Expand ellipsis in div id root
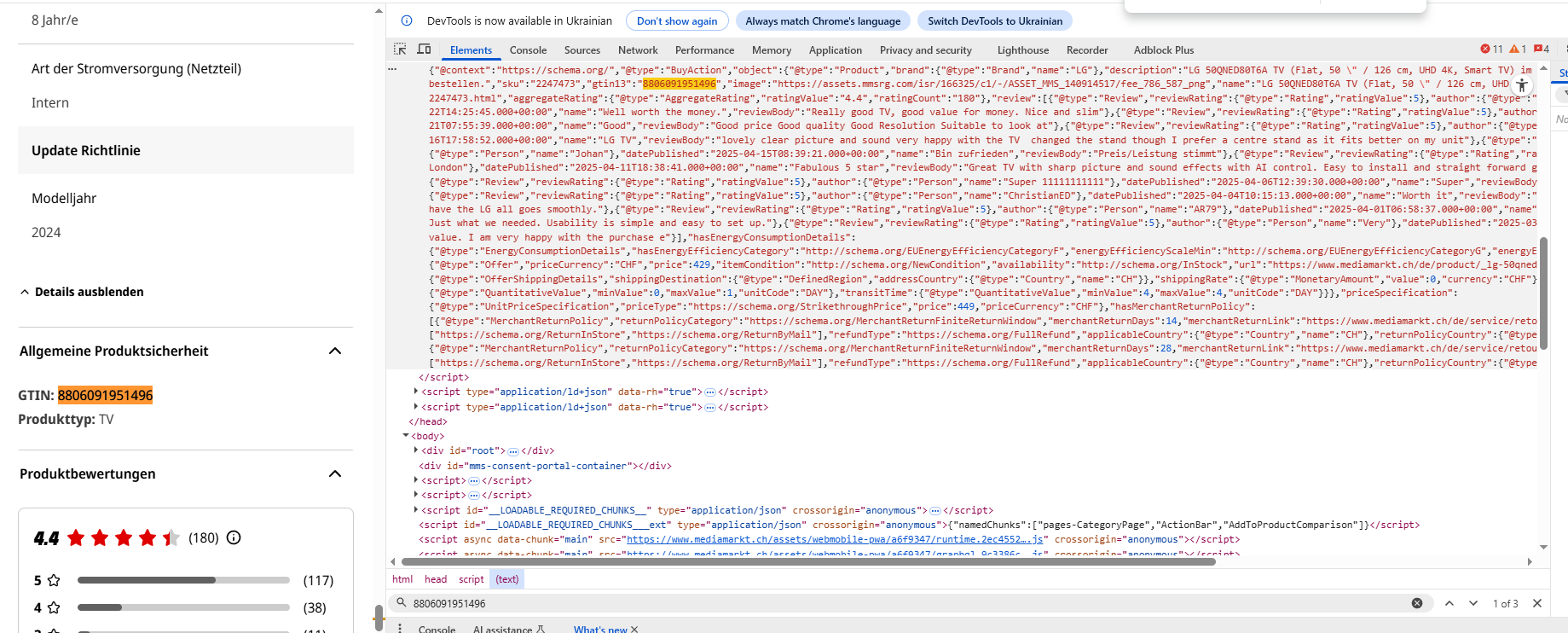Image resolution: width=1568 pixels, height=633 pixels. click(513, 451)
